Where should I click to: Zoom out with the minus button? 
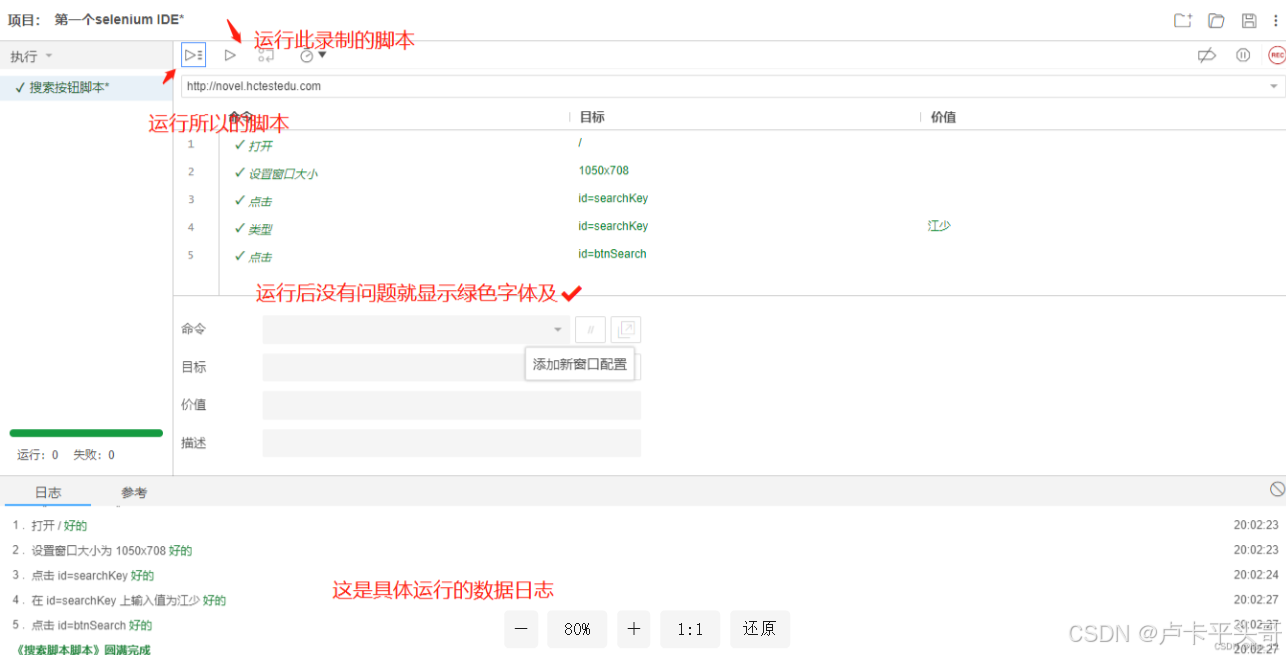click(x=520, y=629)
